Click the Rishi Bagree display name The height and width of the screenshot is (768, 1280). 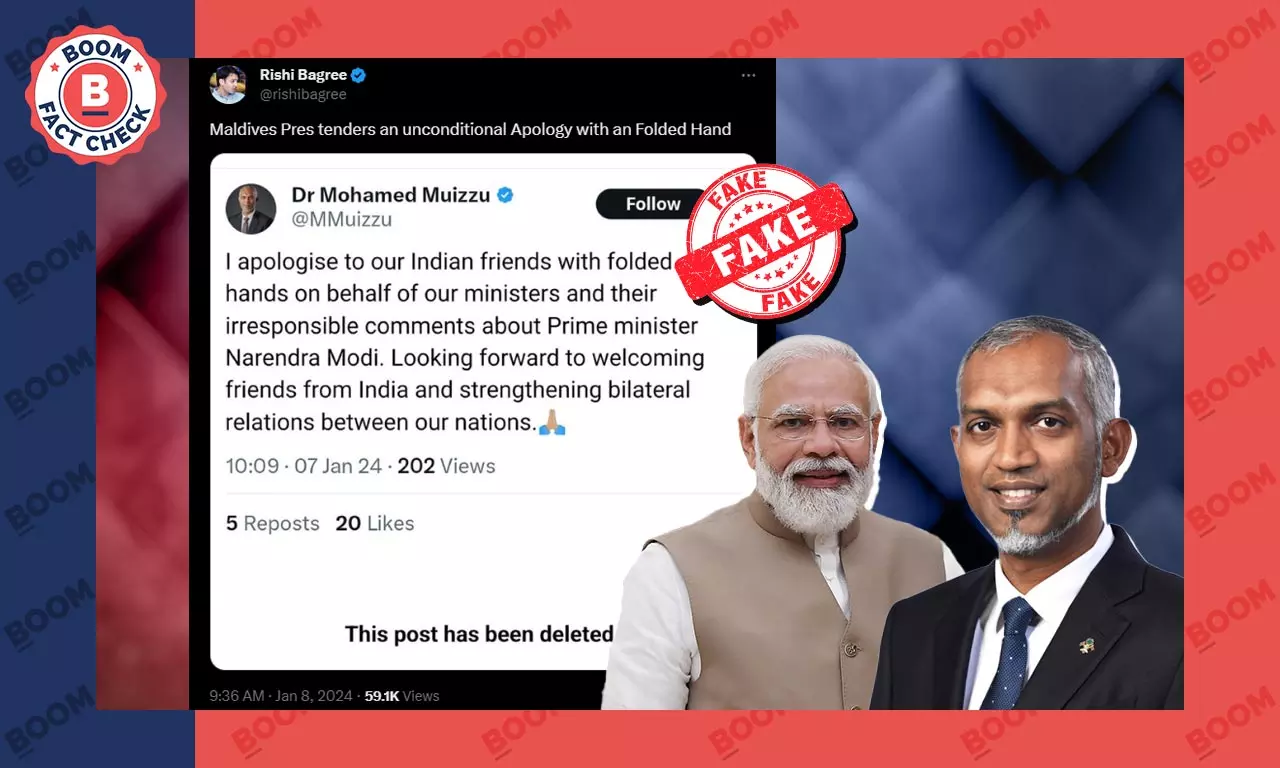click(302, 75)
